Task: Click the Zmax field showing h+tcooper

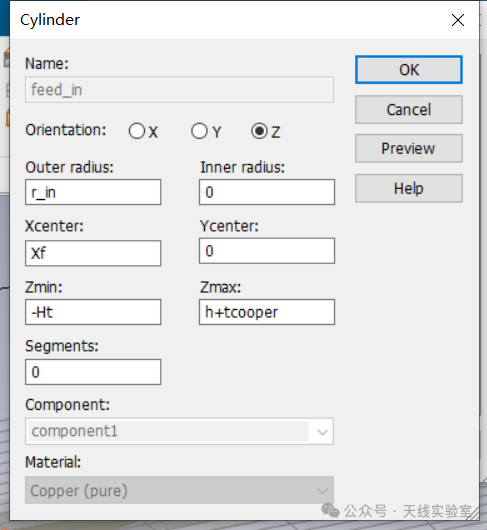Action: tap(267, 312)
